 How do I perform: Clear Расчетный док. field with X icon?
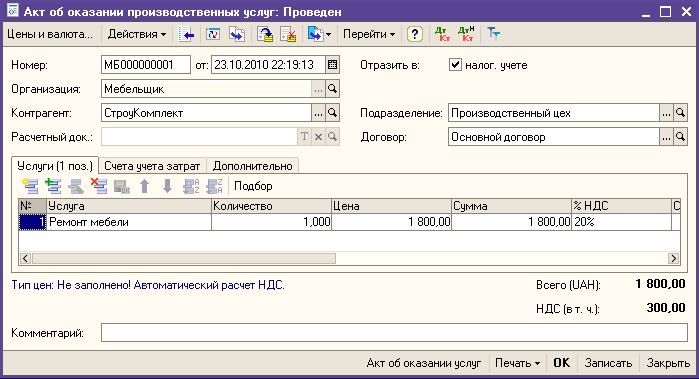(318, 137)
